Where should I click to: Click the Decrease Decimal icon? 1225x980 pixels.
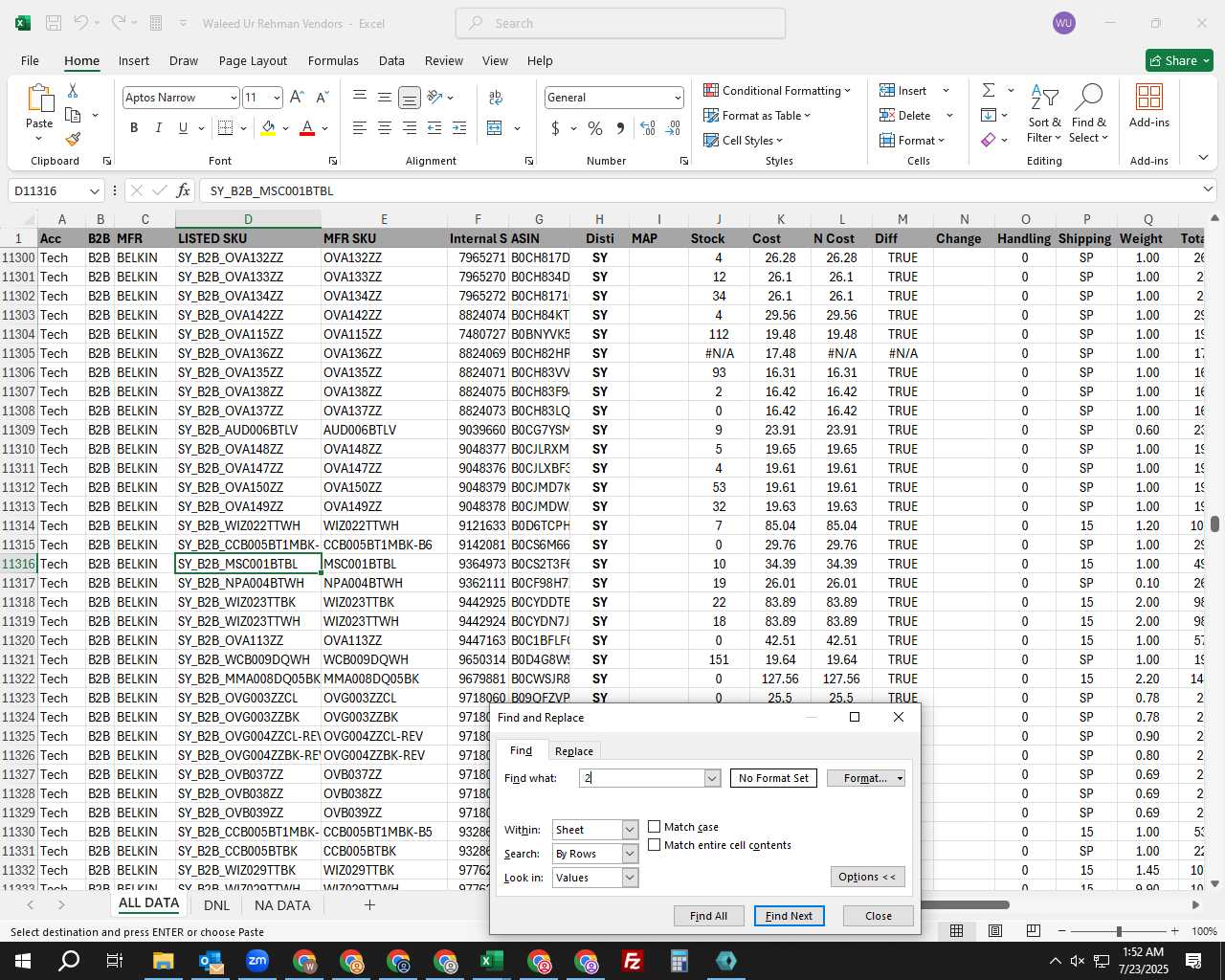[673, 128]
